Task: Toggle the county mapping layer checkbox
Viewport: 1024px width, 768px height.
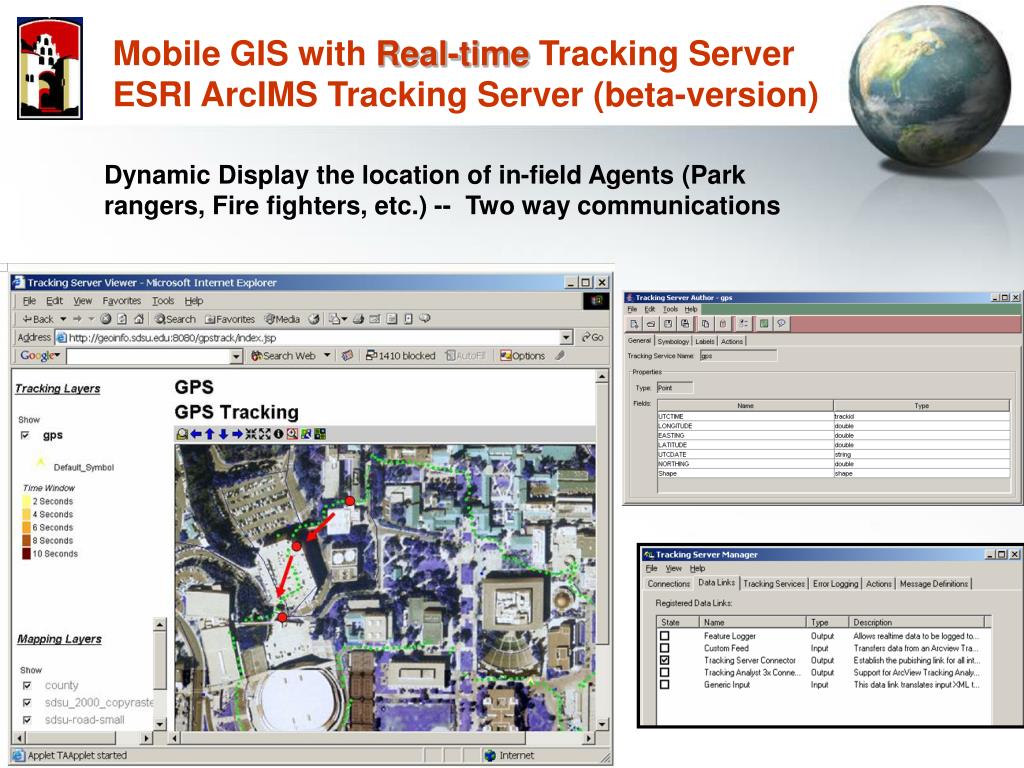Action: (x=27, y=686)
